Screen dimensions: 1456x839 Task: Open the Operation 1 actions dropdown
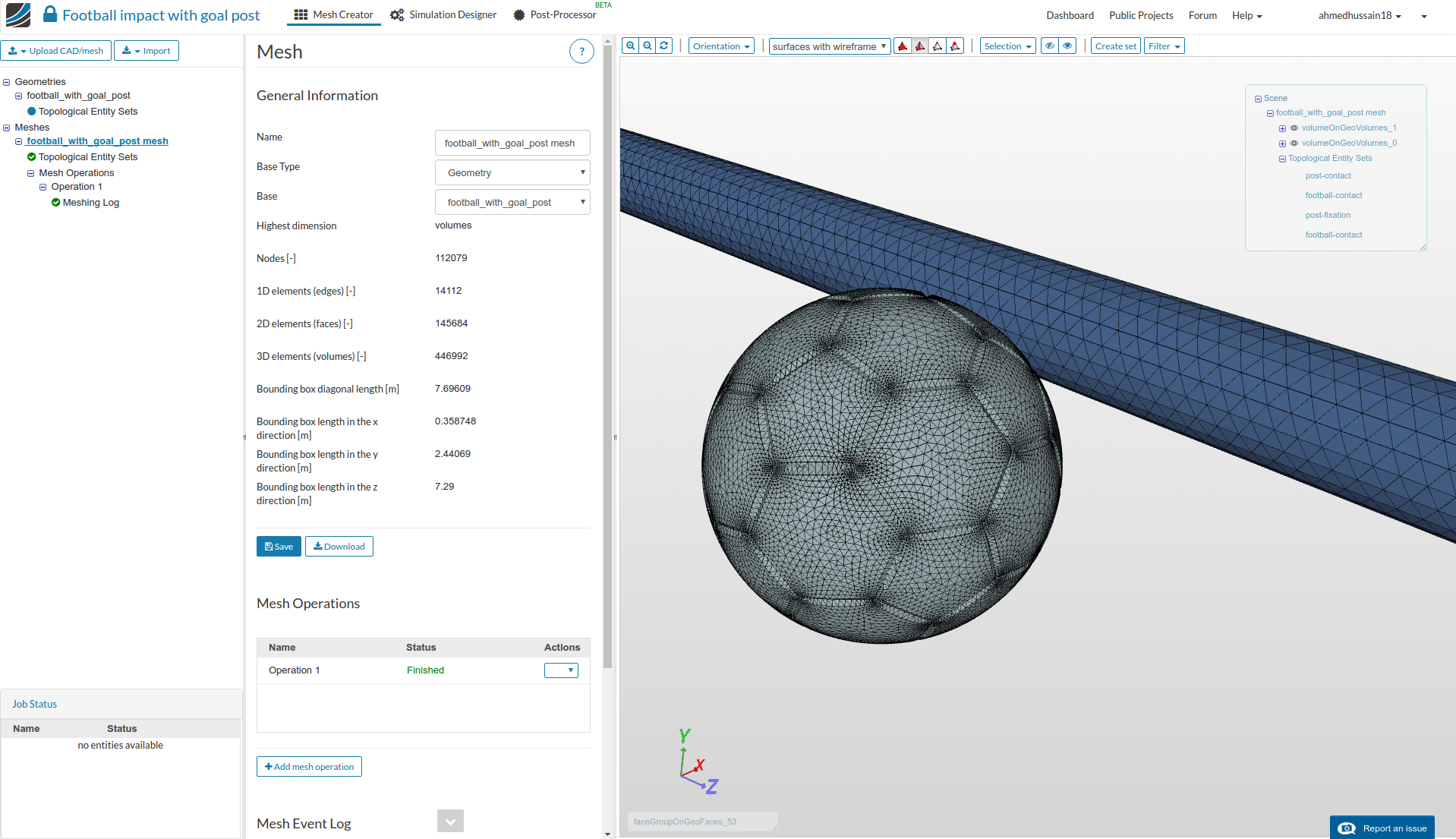[x=561, y=670]
